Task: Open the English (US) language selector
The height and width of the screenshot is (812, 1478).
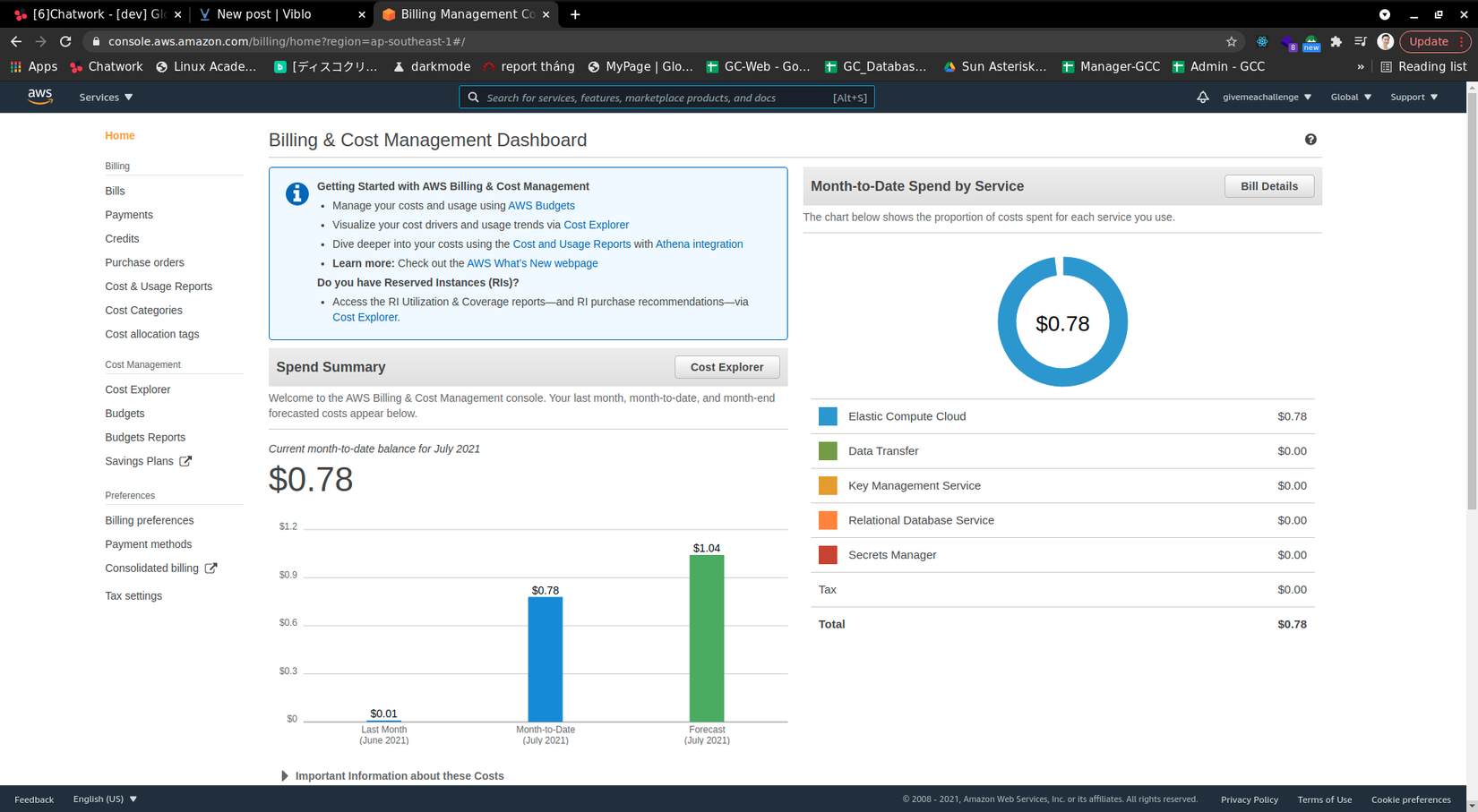Action: point(105,799)
